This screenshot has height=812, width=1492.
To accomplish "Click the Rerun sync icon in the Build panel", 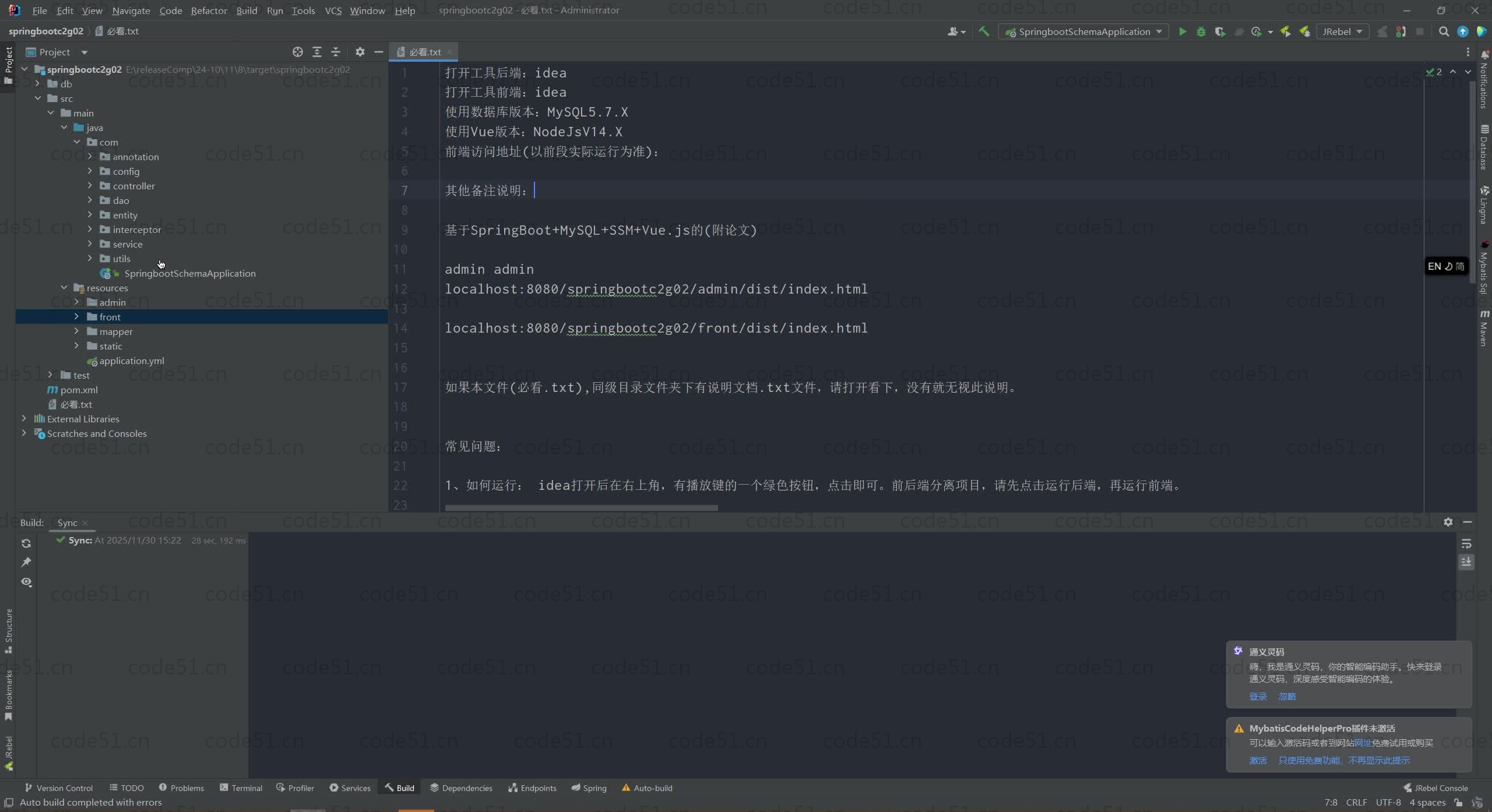I will 26,543.
